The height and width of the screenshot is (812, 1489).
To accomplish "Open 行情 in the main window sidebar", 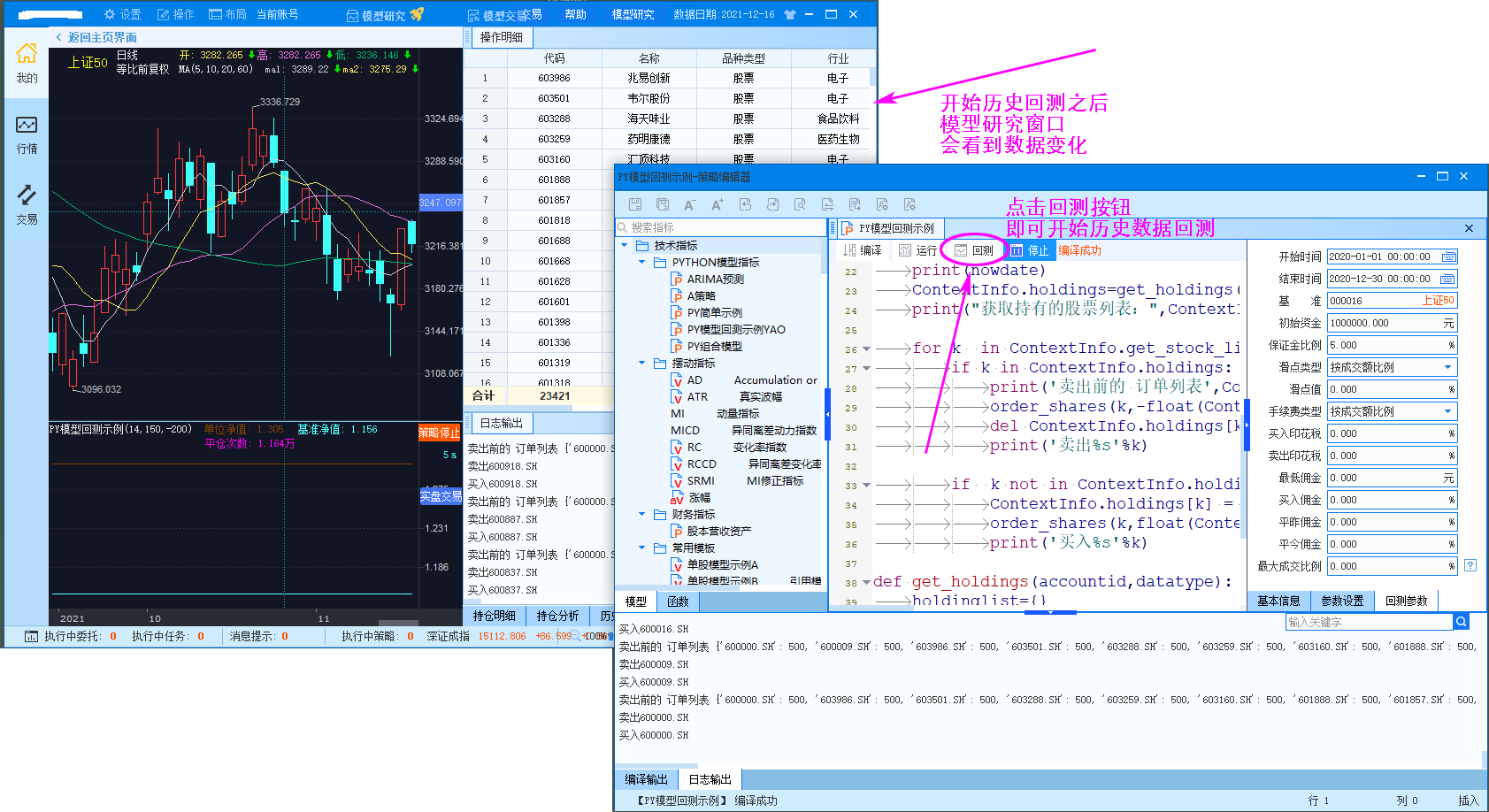I will pos(27,134).
